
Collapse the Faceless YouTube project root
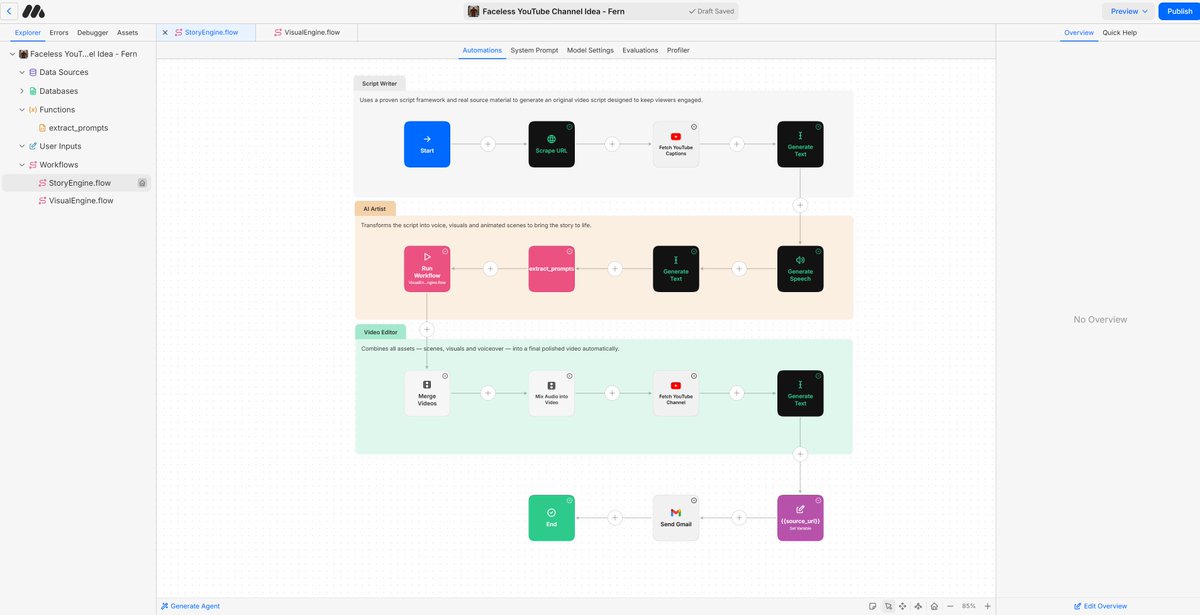pyautogui.click(x=12, y=54)
